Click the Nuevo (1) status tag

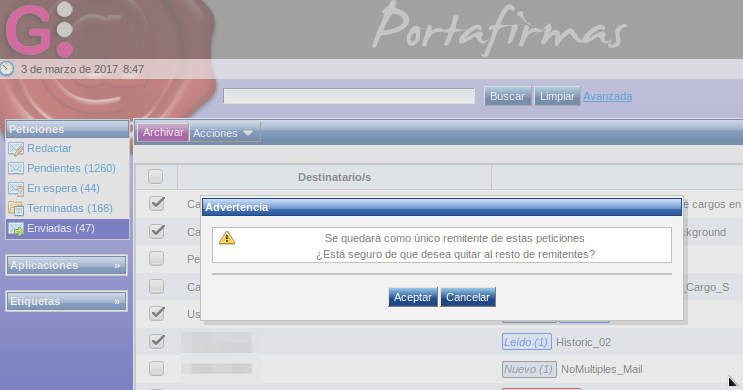point(529,369)
